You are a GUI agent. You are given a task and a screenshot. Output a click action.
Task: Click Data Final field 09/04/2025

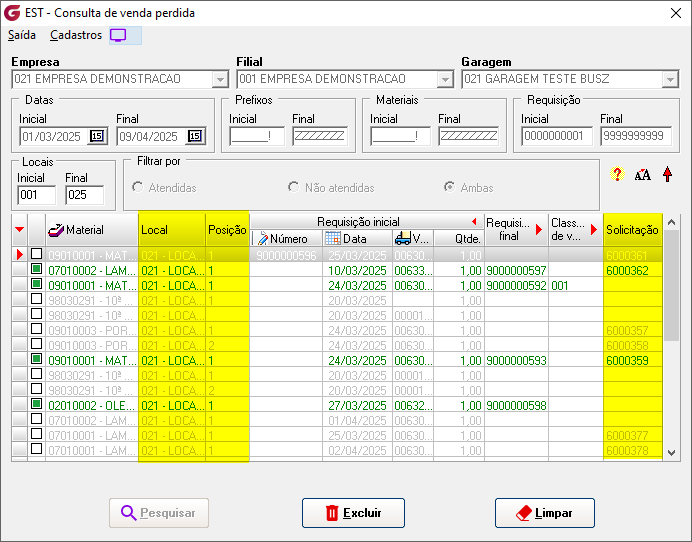pos(152,136)
